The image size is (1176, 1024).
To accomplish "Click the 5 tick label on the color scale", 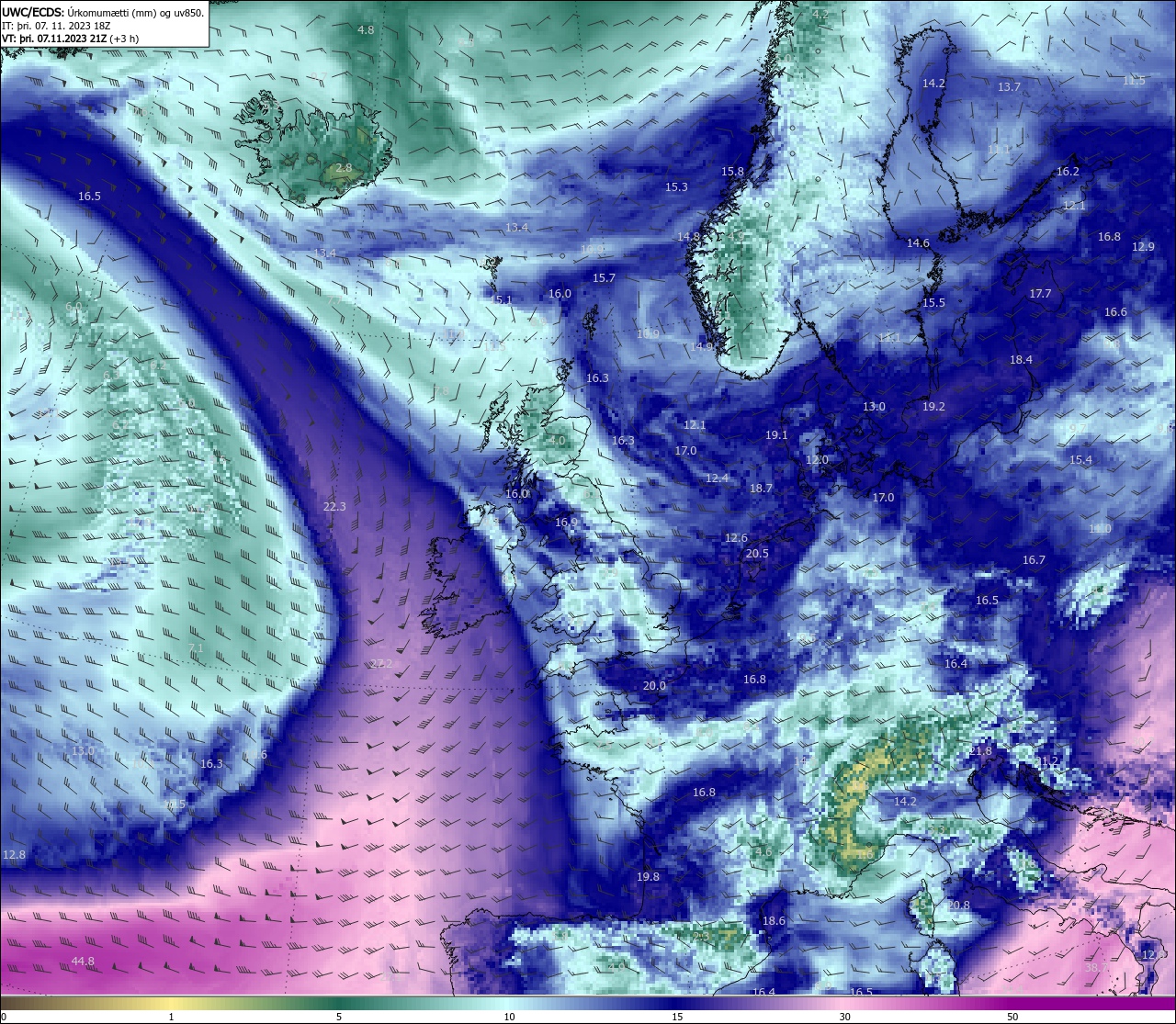I will 339,1017.
